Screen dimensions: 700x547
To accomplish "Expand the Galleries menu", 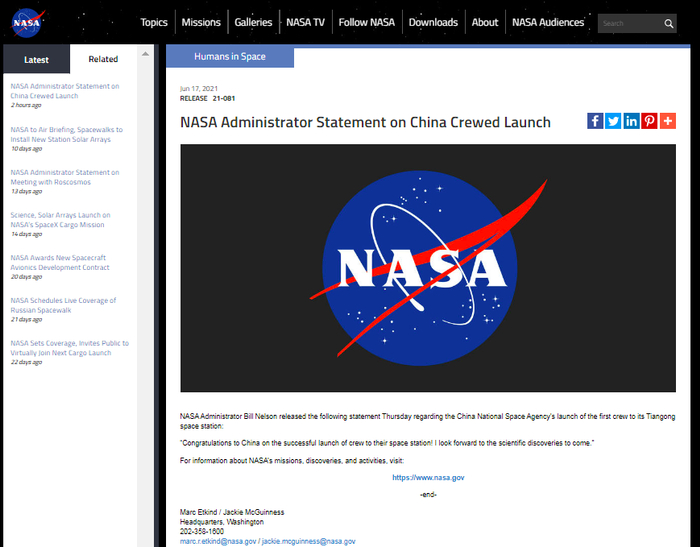I will [253, 22].
